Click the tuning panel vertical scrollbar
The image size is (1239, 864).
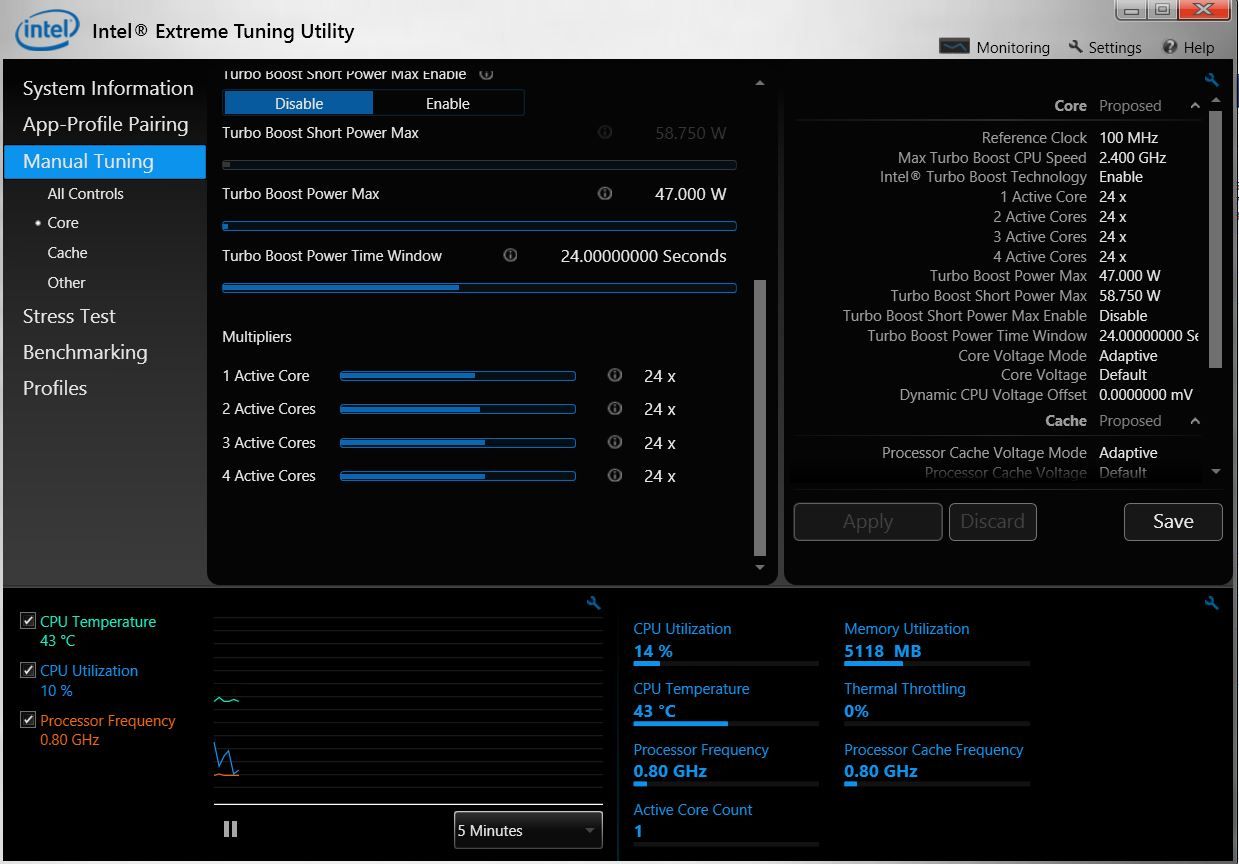coord(760,417)
